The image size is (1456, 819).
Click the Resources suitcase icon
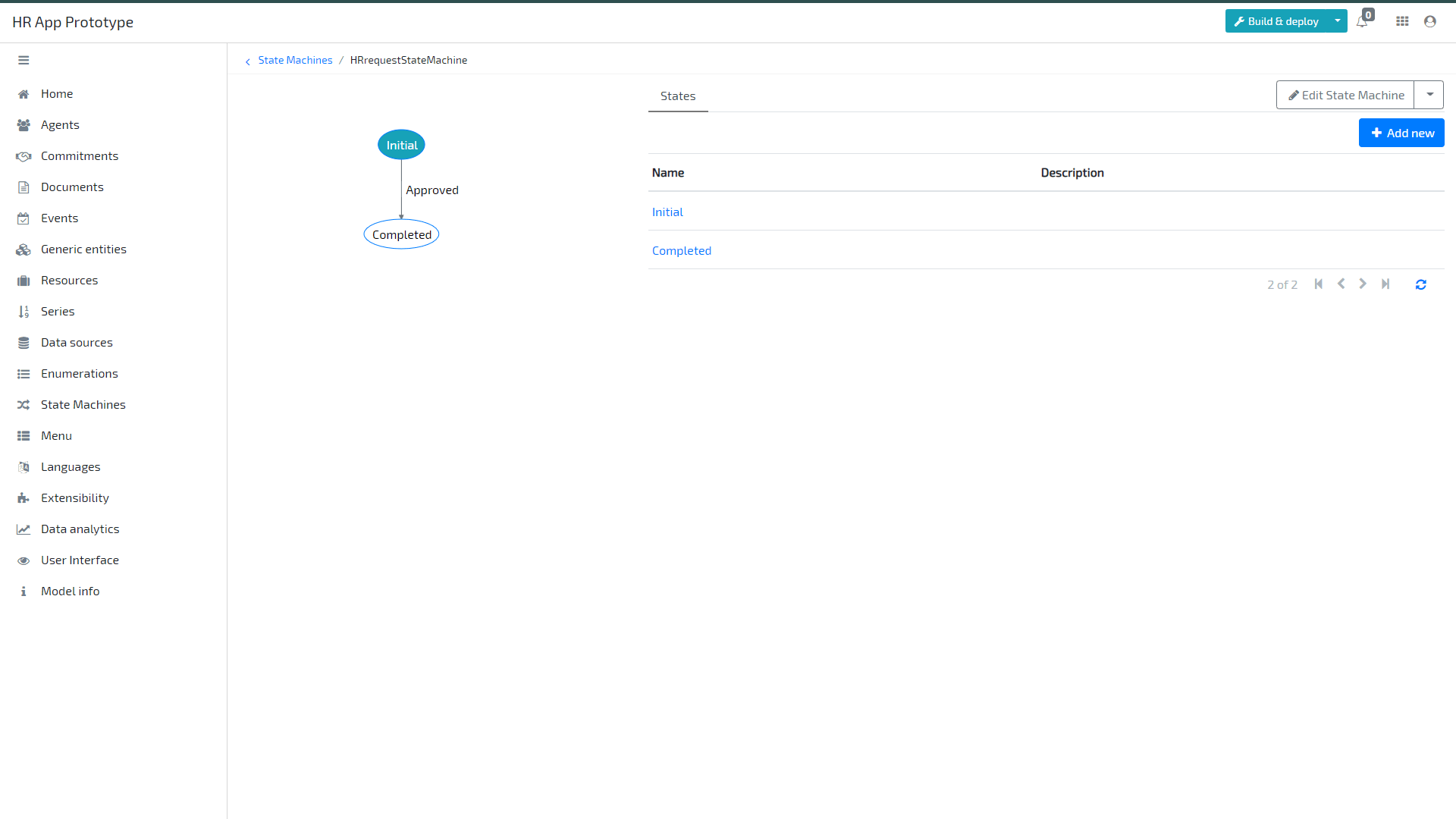tap(24, 281)
